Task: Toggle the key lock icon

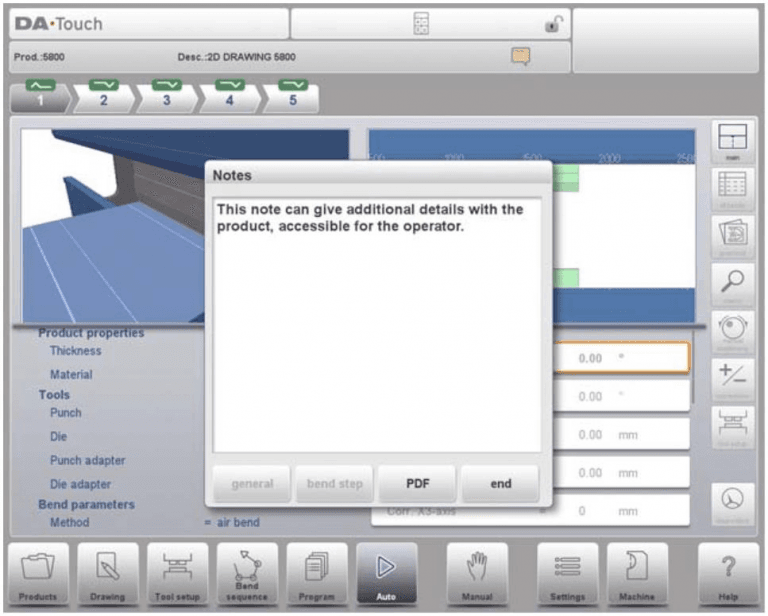Action: [x=553, y=24]
